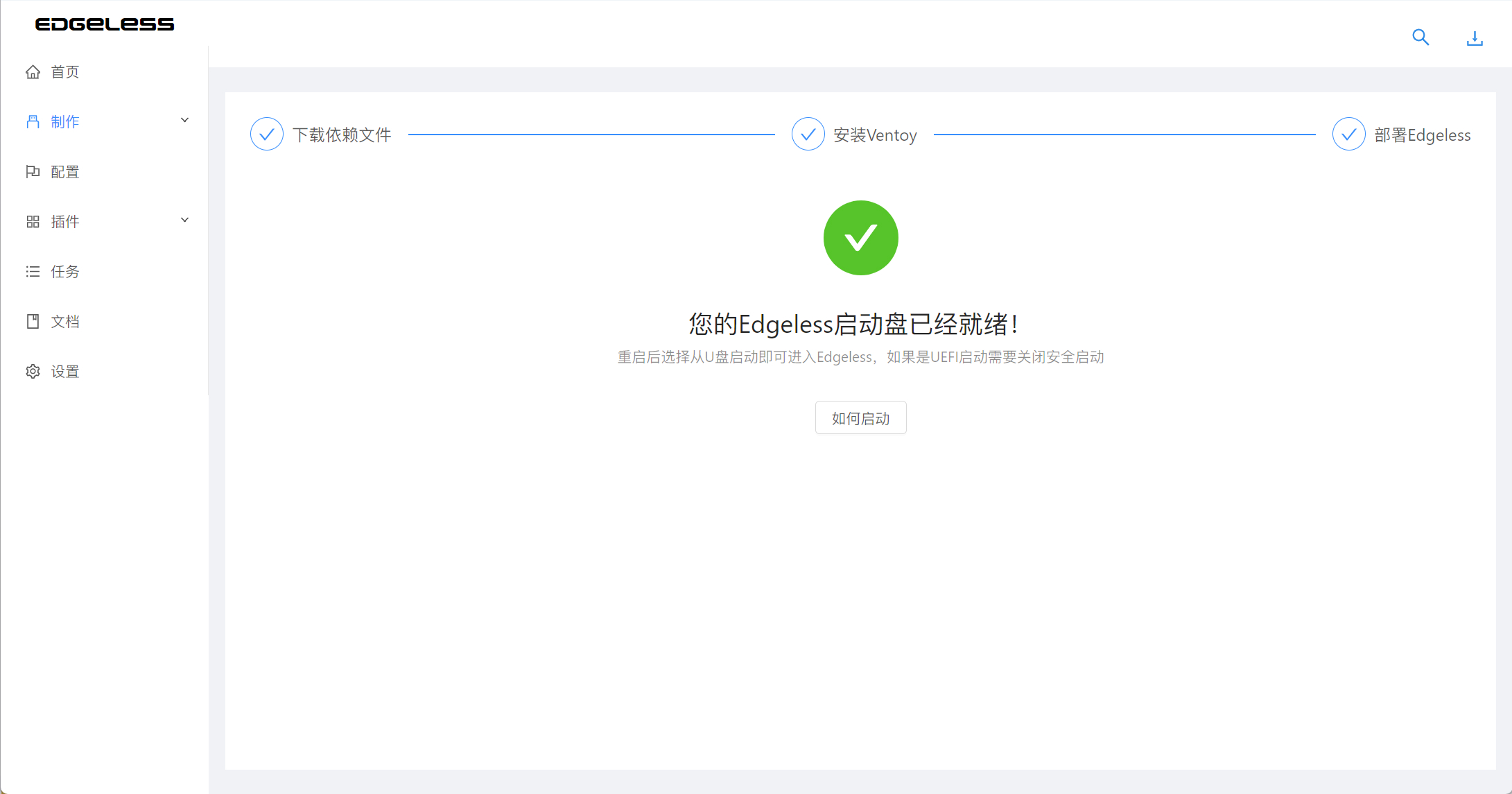Open 任务 in sidebar
The height and width of the screenshot is (794, 1512).
pyautogui.click(x=104, y=272)
